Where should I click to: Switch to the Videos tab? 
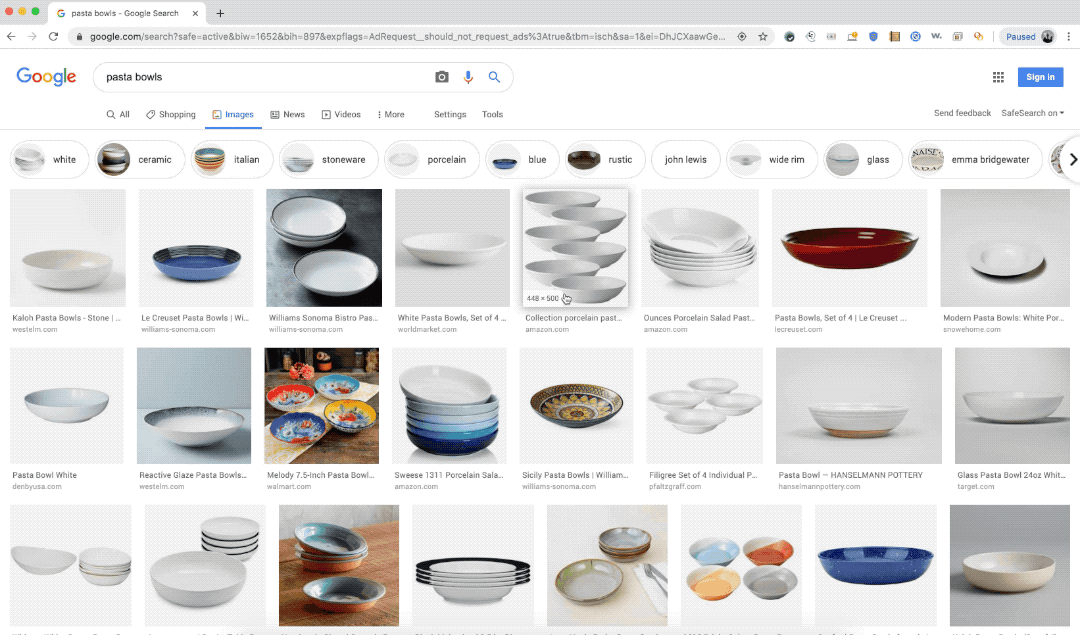click(341, 115)
